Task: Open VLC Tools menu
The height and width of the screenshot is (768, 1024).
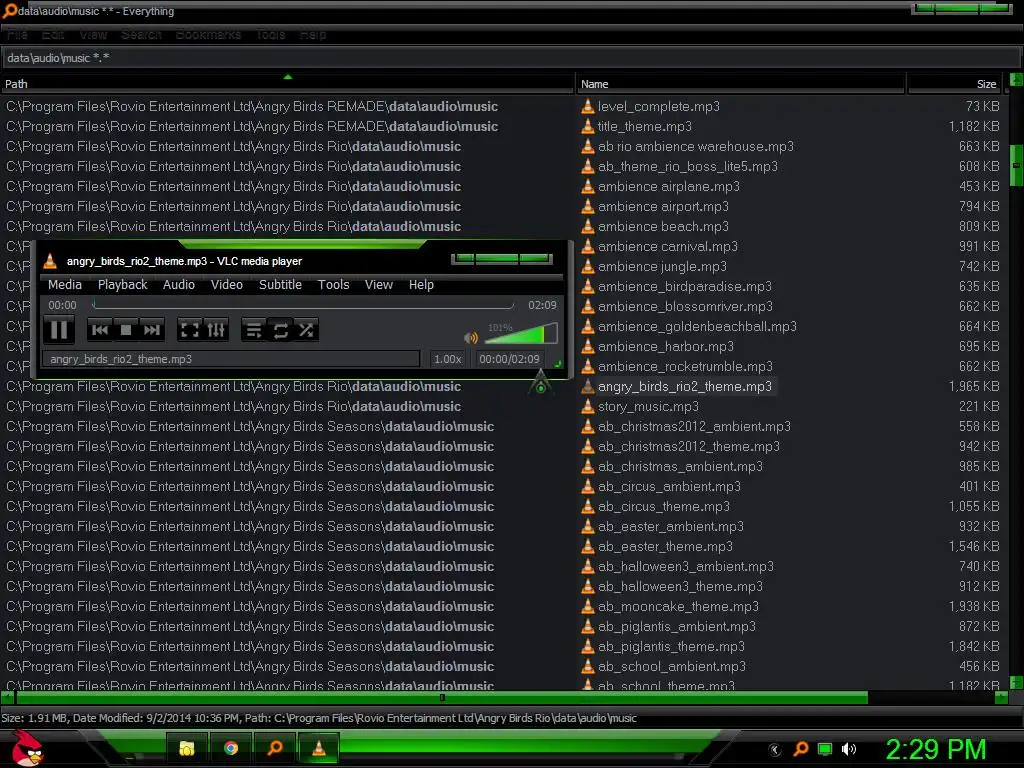Action: pos(333,285)
